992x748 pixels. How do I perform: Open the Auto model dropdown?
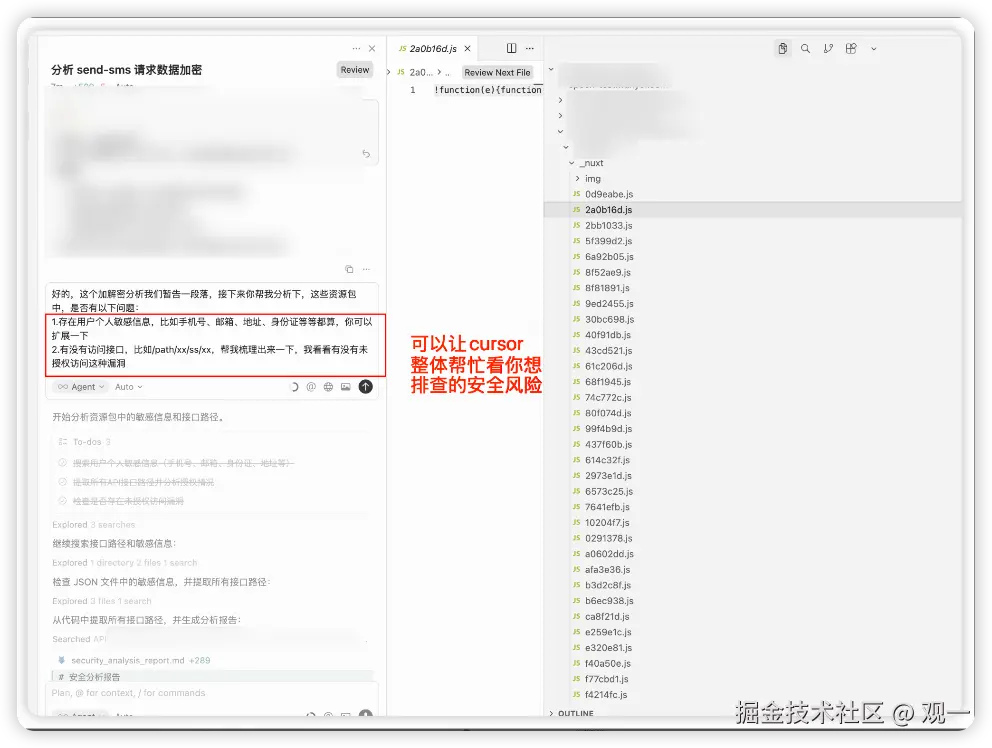click(128, 387)
